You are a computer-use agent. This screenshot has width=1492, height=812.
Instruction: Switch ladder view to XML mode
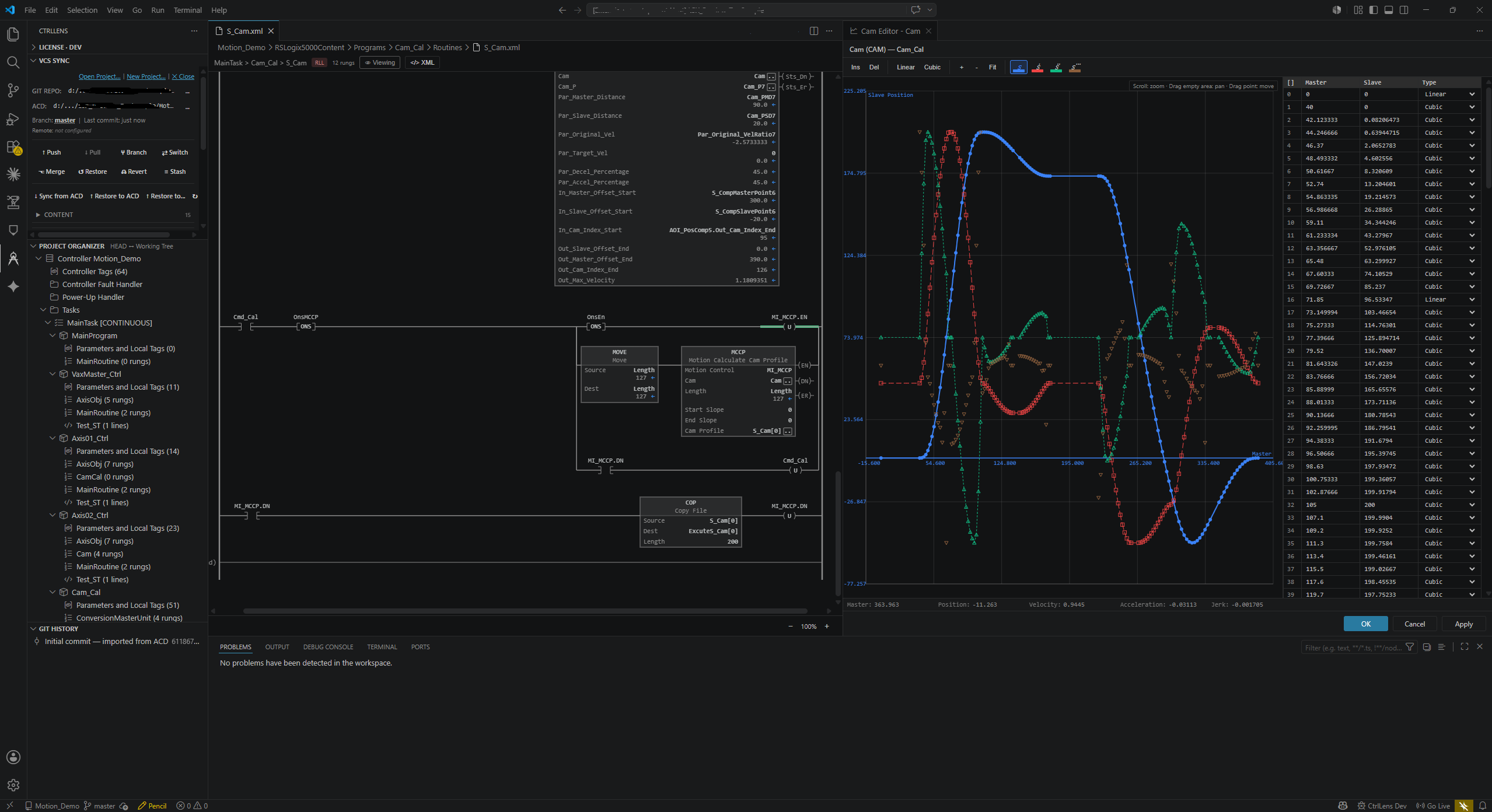point(422,62)
